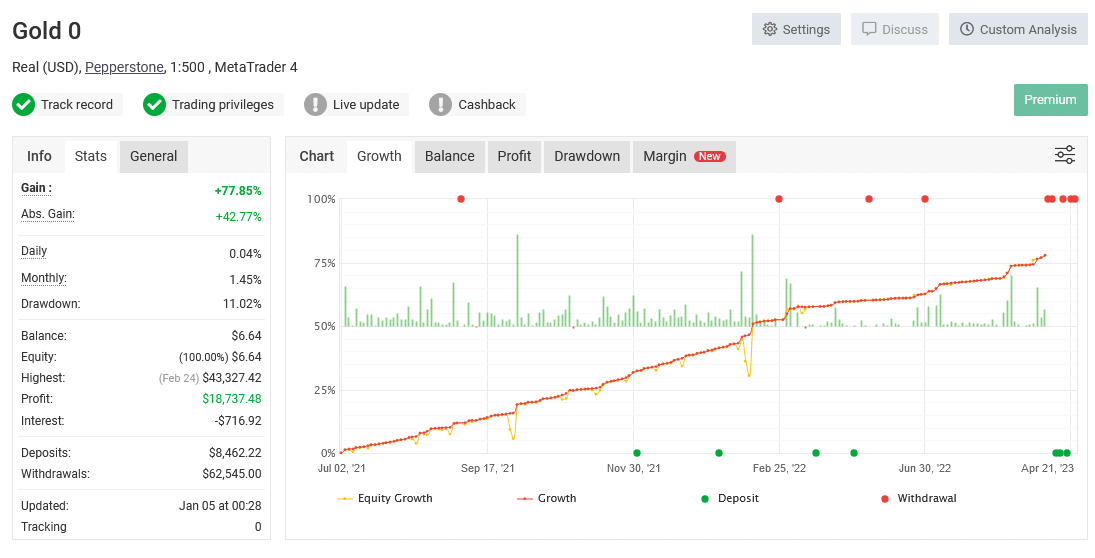Click first withdrawal red dot on chart

click(x=461, y=199)
